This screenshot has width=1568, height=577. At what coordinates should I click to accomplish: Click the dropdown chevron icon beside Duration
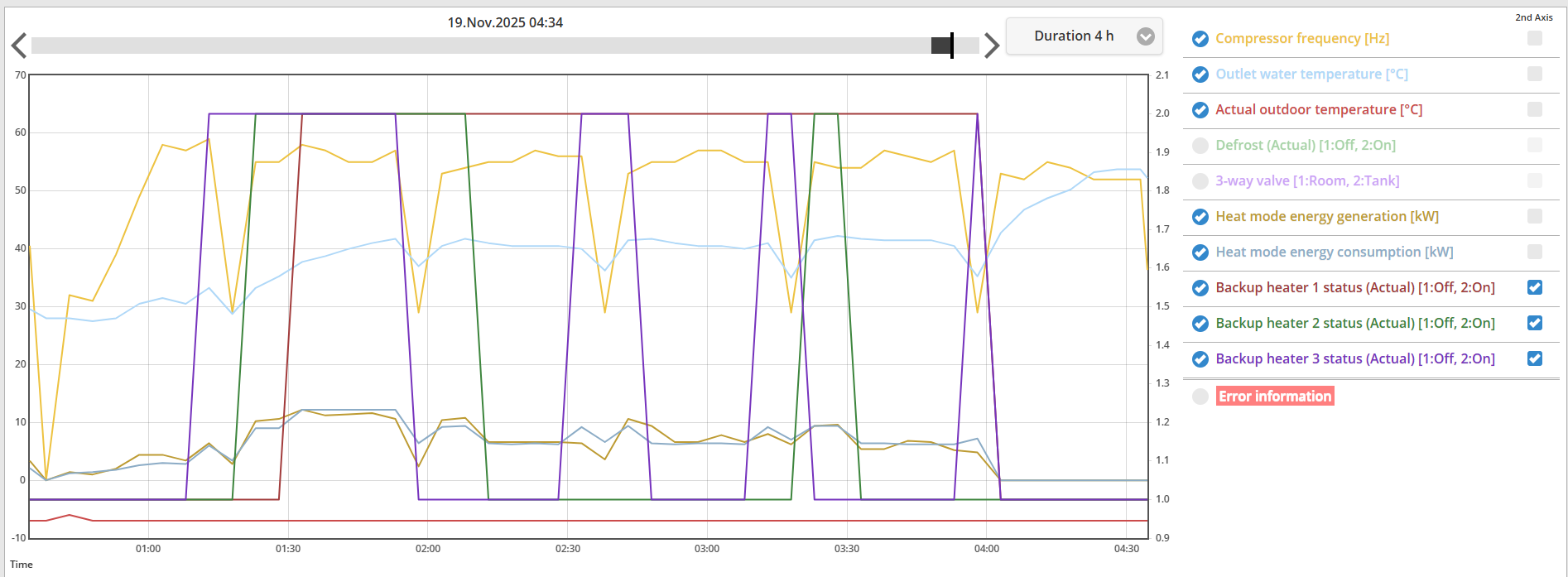click(x=1145, y=36)
